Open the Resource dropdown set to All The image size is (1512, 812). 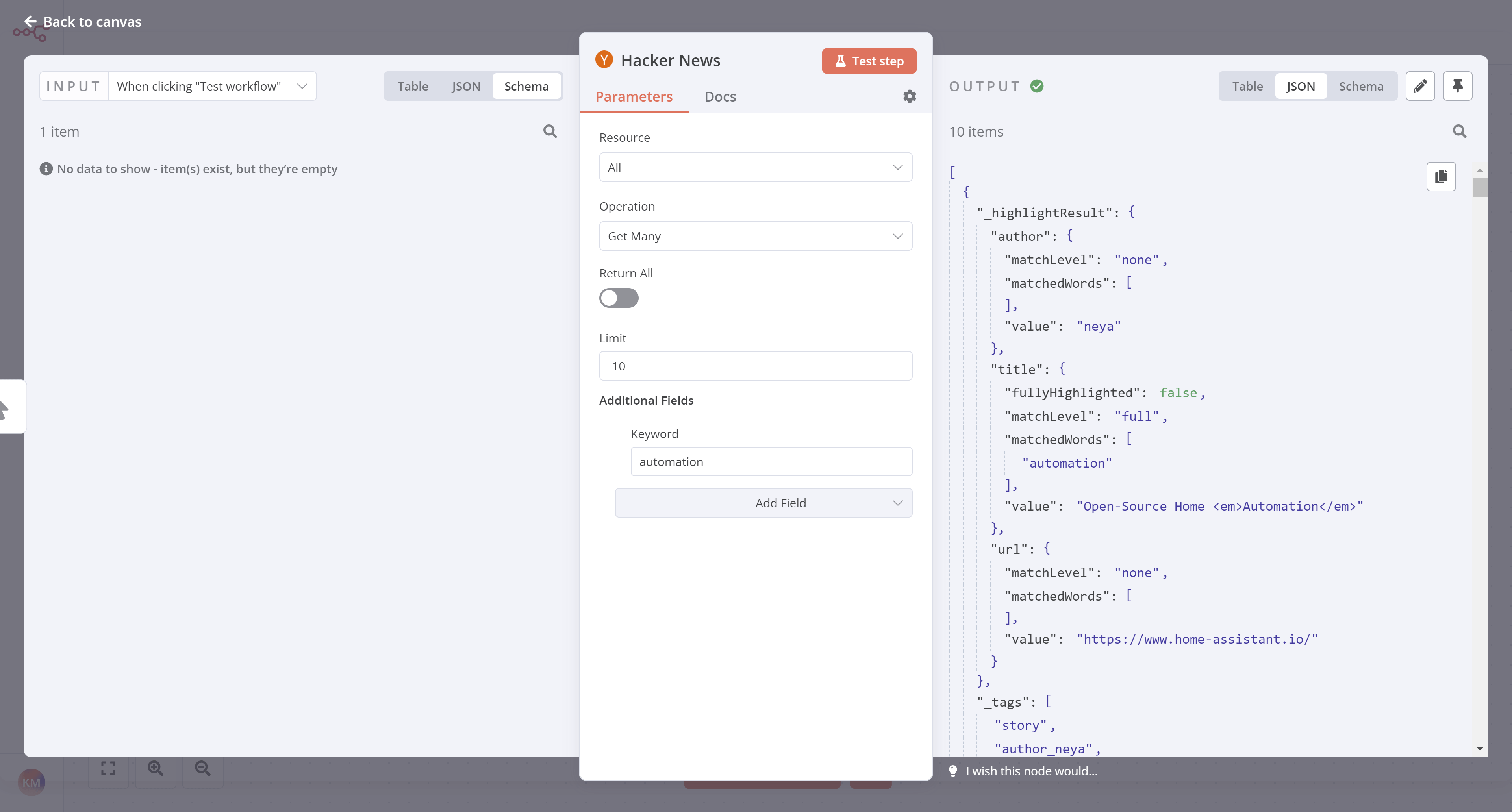(x=755, y=166)
